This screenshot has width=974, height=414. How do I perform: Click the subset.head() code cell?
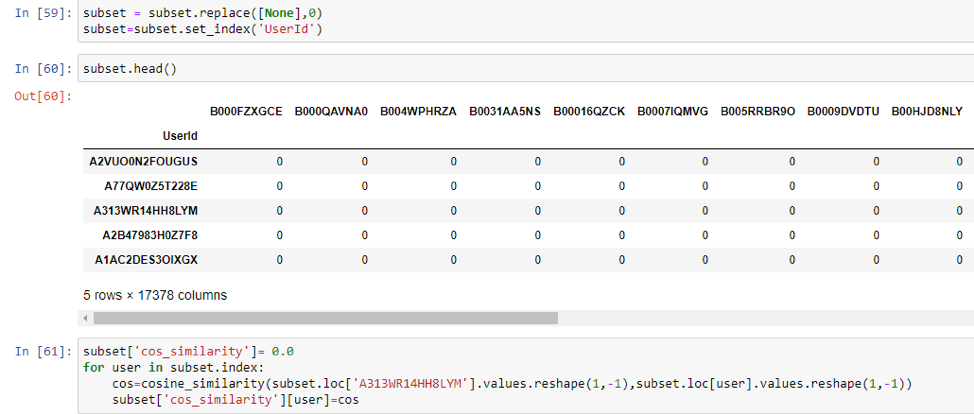526,68
